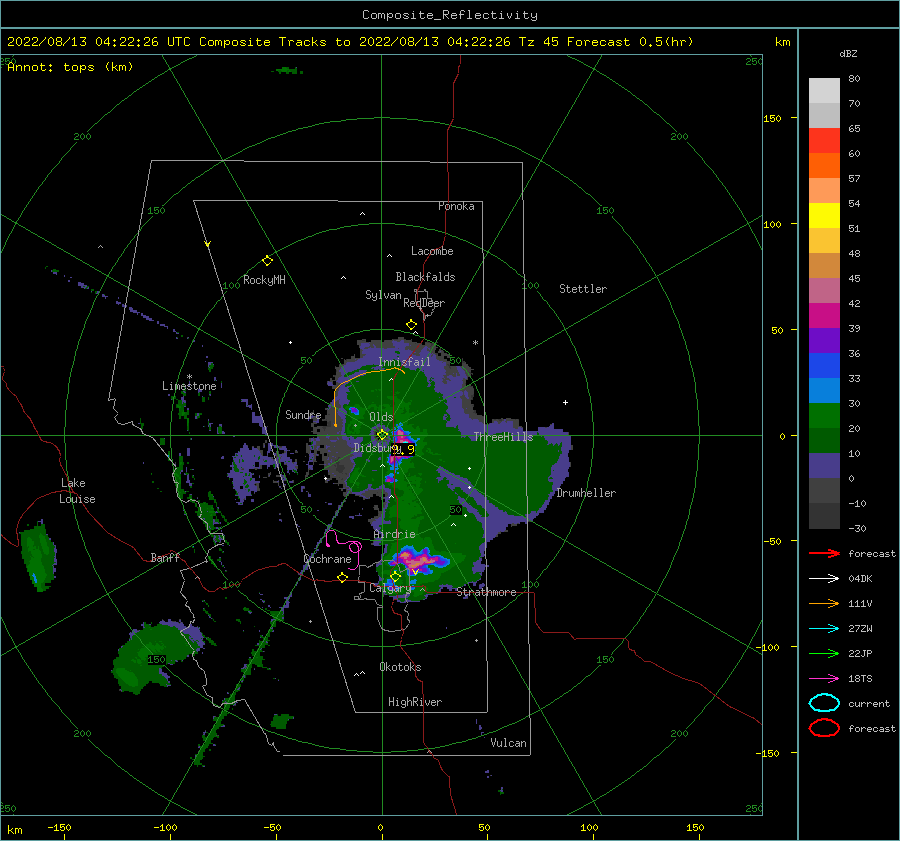
Task: Select the yellow diamond at the radar center
Action: [382, 435]
